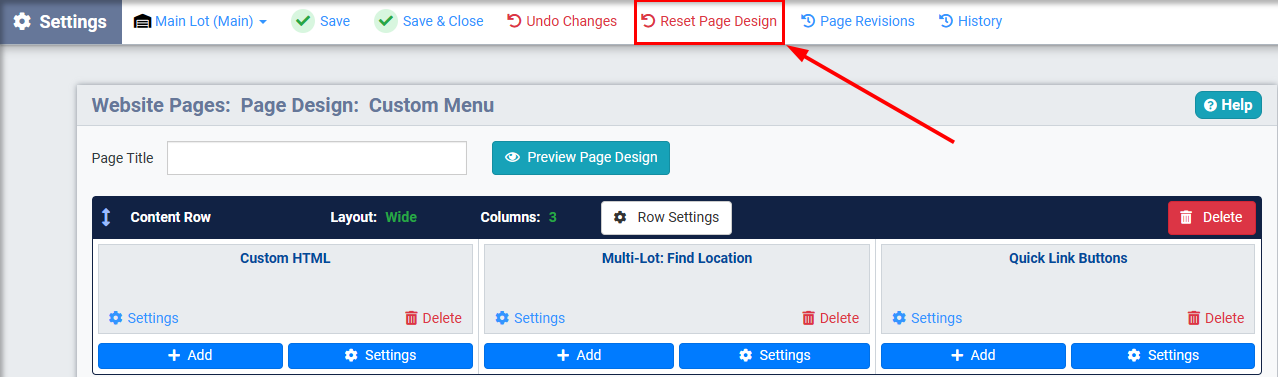Viewport: 1278px width, 377px height.
Task: Open Row Settings
Action: click(666, 217)
